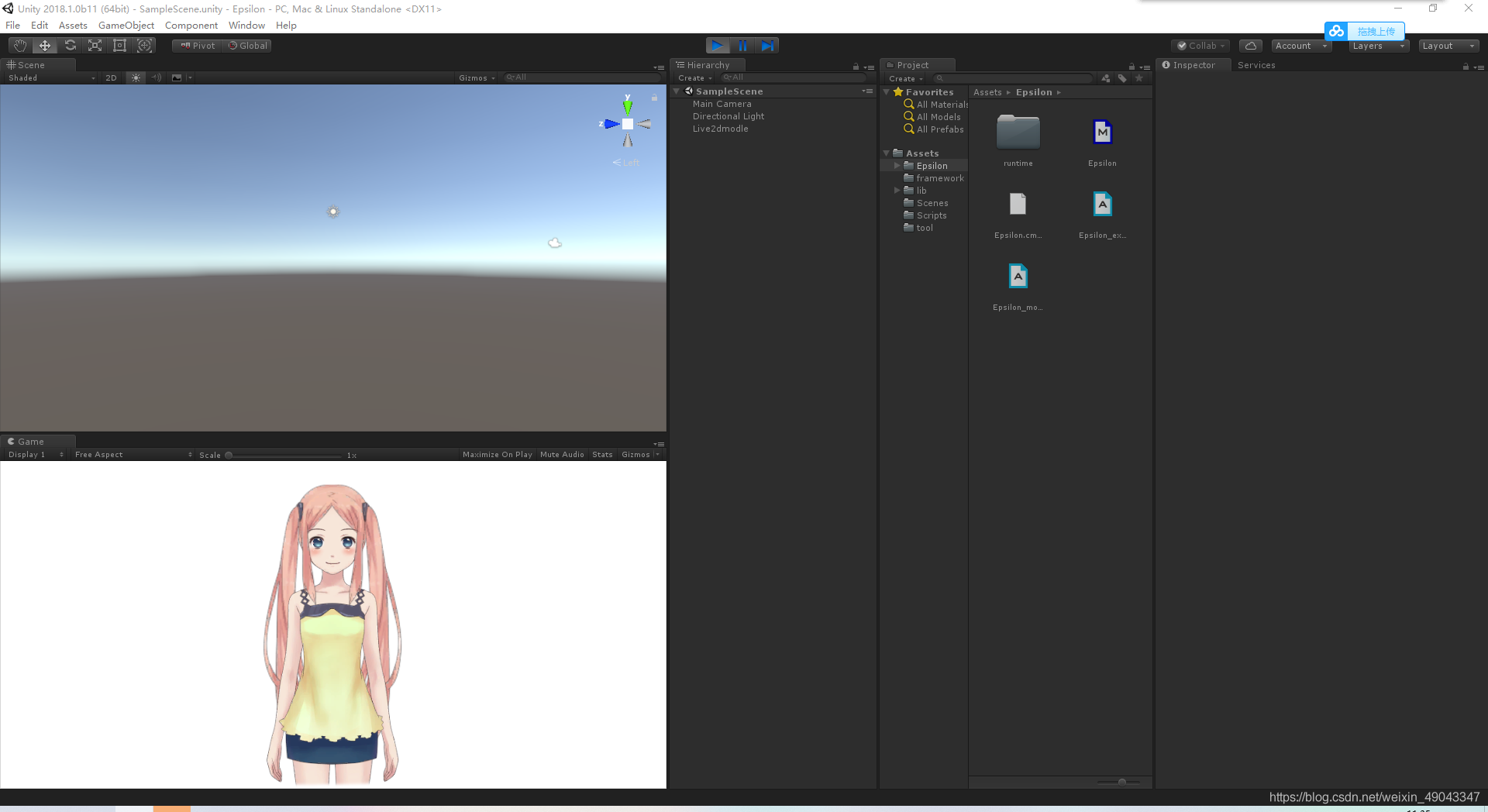Image resolution: width=1488 pixels, height=812 pixels.
Task: Open the Project Create dropdown
Action: tap(905, 79)
